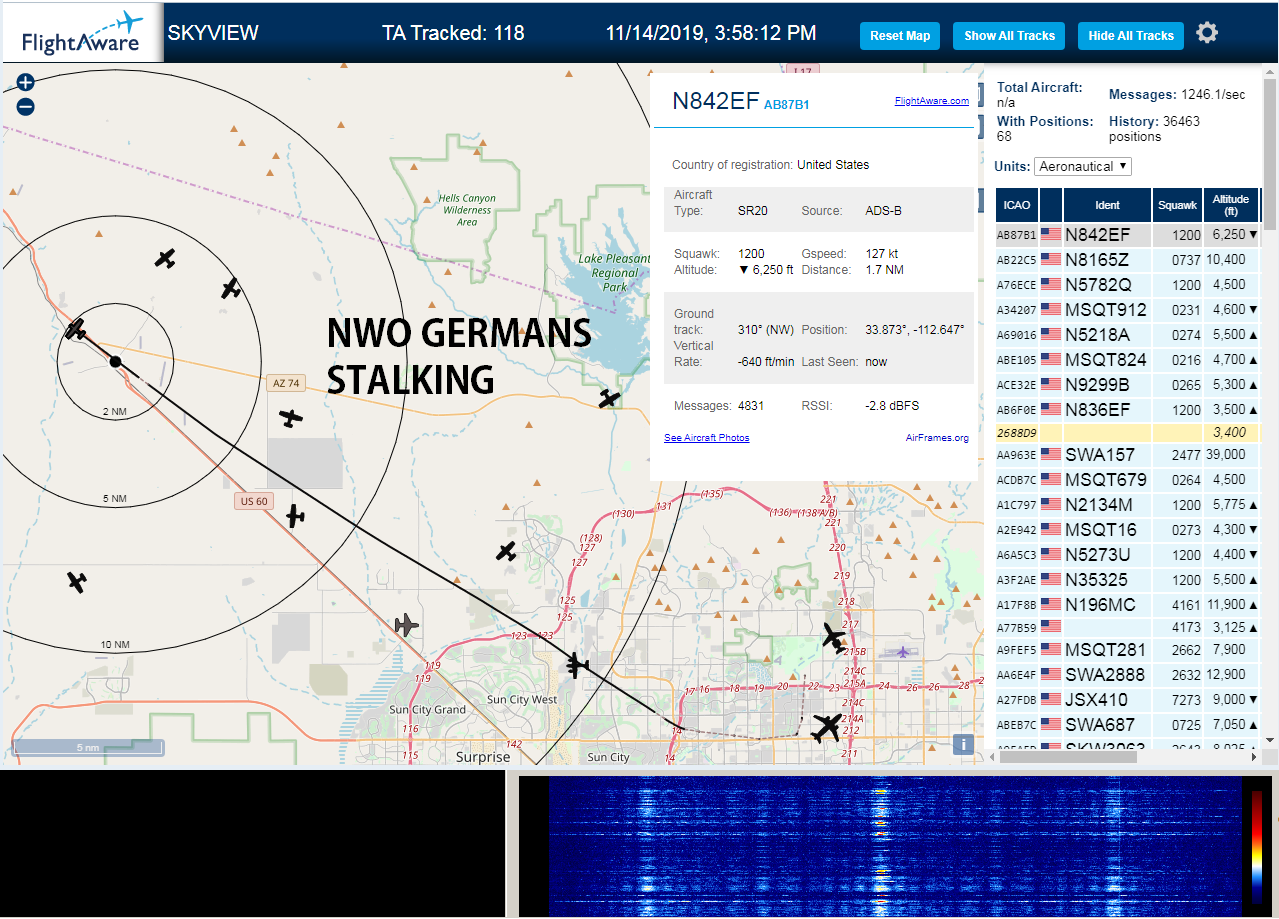Viewport: 1279px width, 919px height.
Task: Open the FlightAware.com link in aircraft panel
Action: coord(932,101)
